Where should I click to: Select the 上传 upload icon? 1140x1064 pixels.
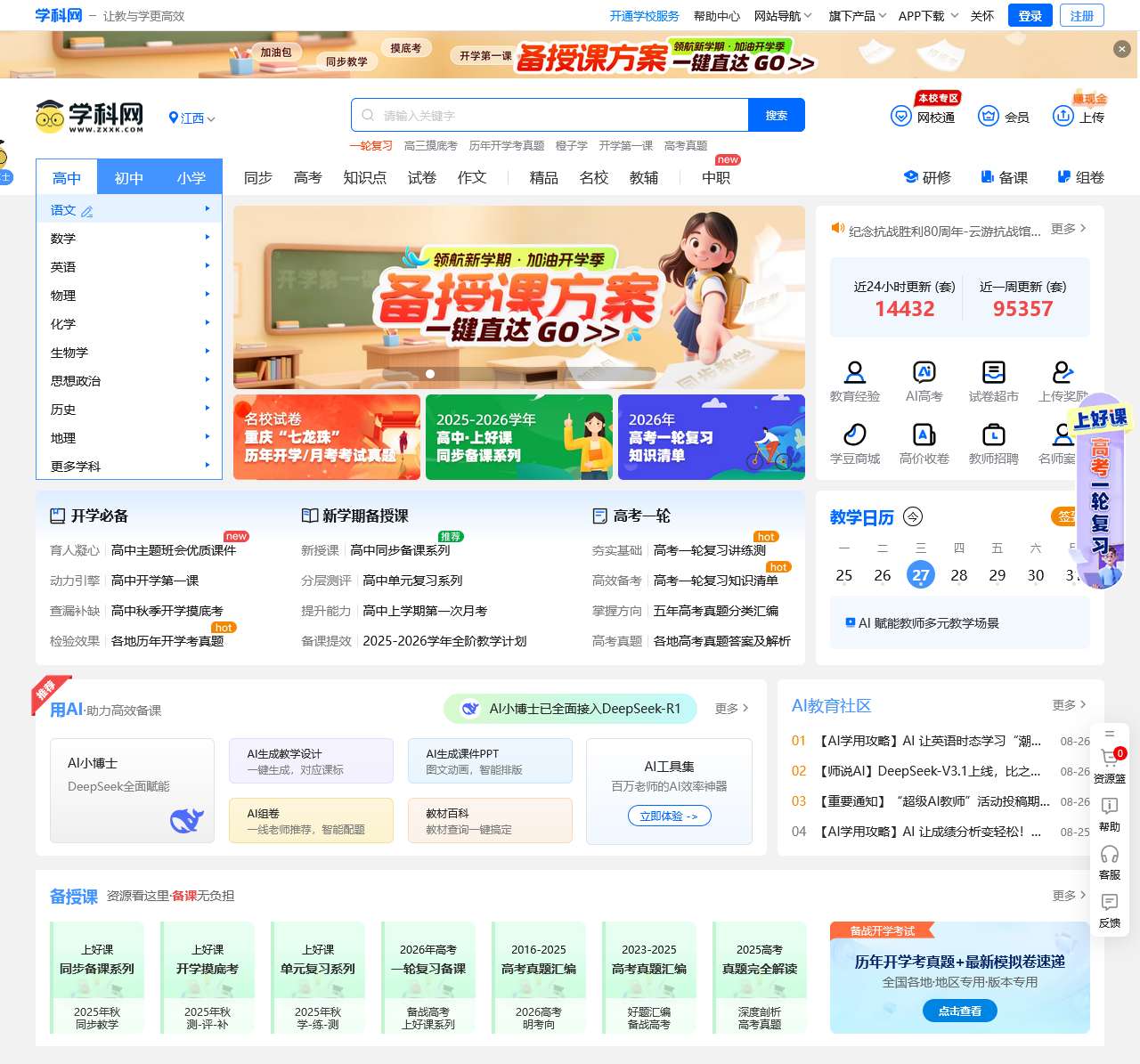(1063, 114)
